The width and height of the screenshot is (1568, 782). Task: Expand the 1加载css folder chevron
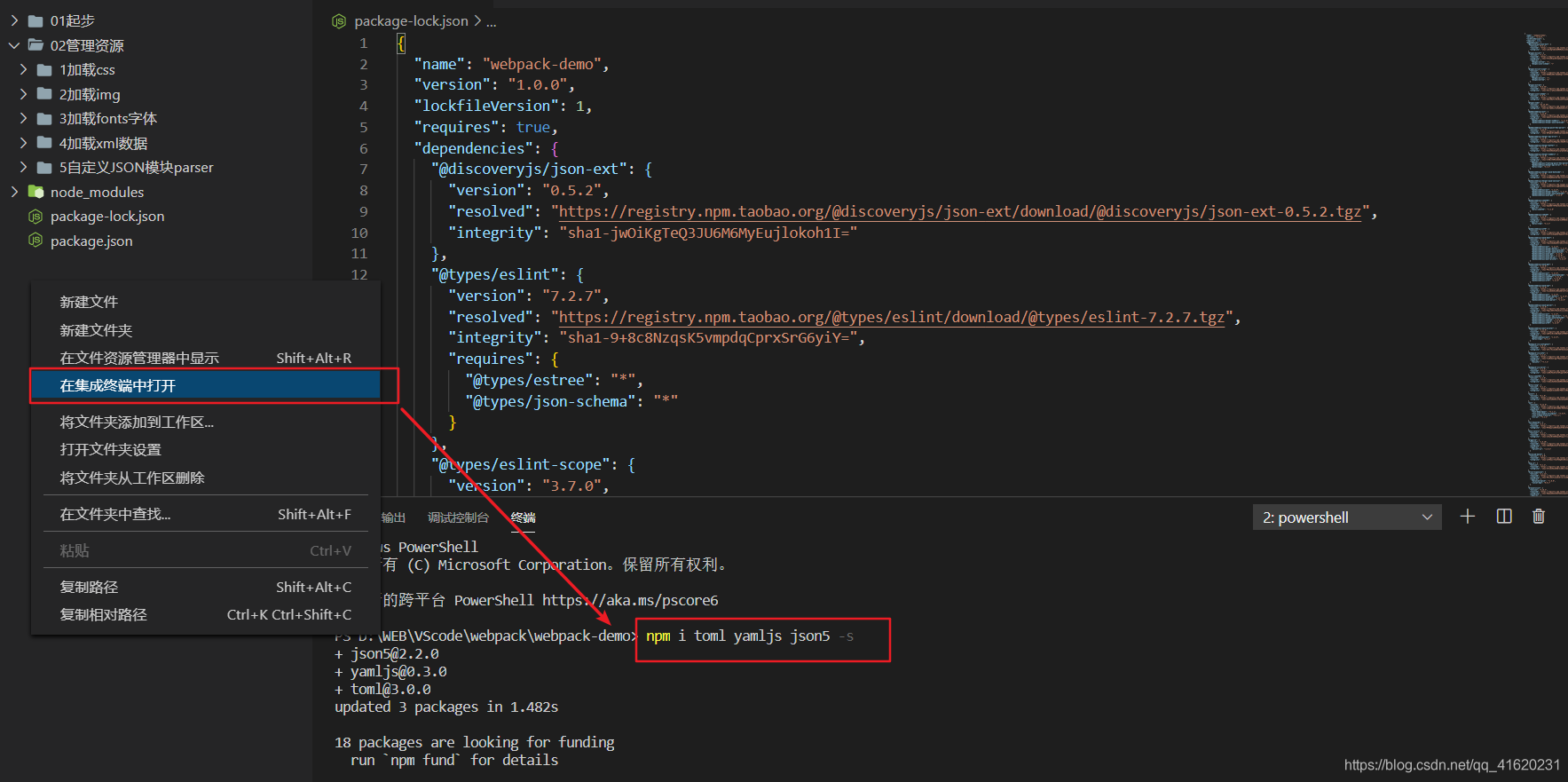[23, 69]
